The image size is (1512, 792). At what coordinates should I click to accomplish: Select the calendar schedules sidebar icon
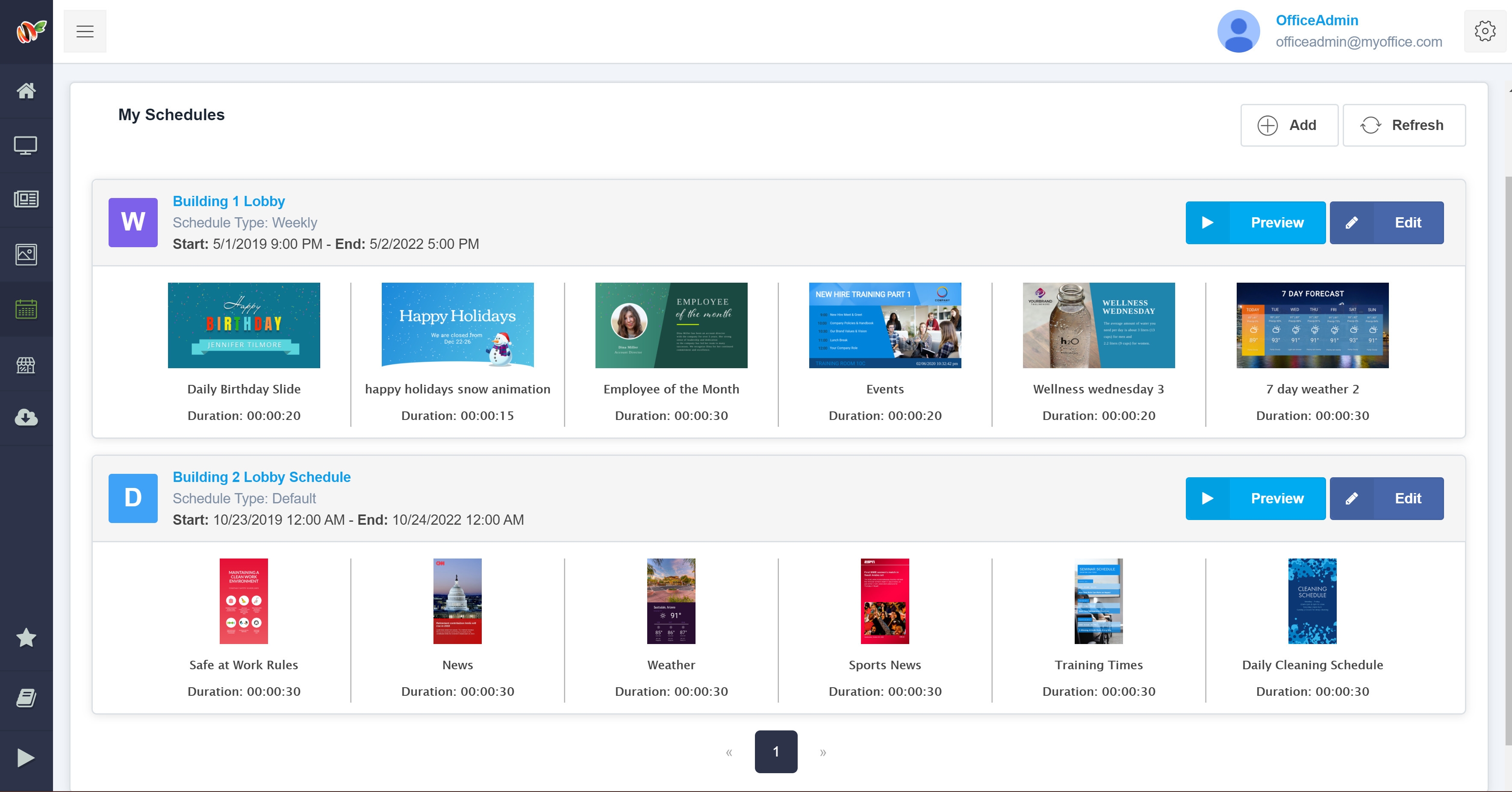[26, 309]
